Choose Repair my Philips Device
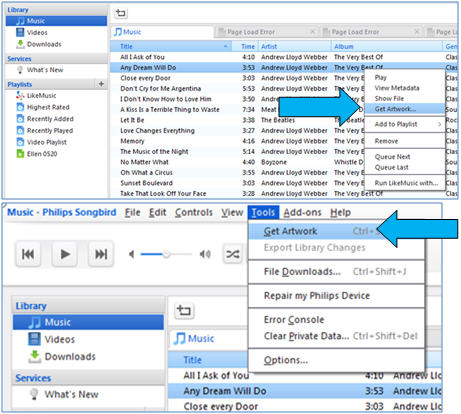Viewport: 461px width, 414px height. click(337, 296)
